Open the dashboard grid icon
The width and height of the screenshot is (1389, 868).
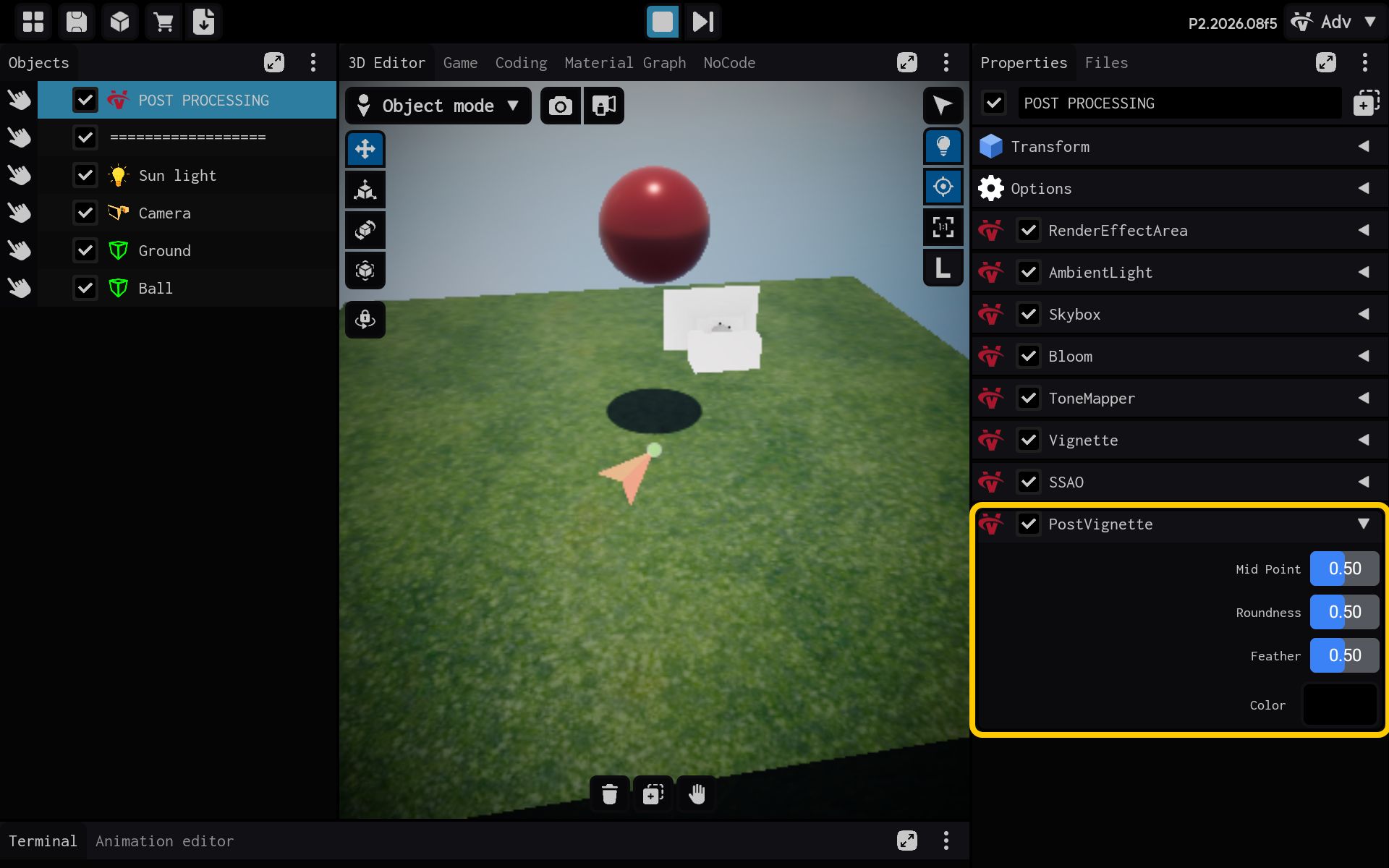pyautogui.click(x=33, y=22)
